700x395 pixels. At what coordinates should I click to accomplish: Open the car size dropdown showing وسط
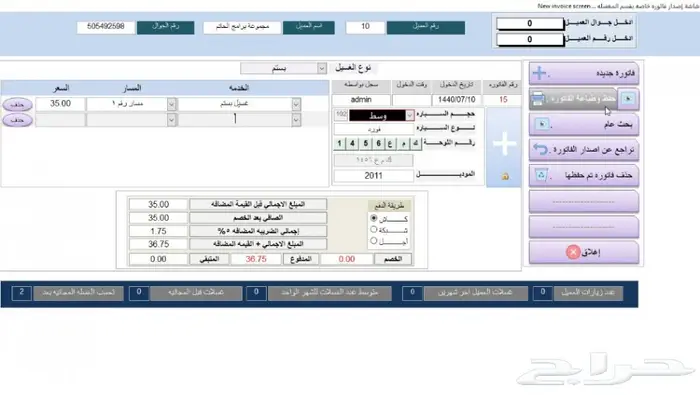[409, 116]
